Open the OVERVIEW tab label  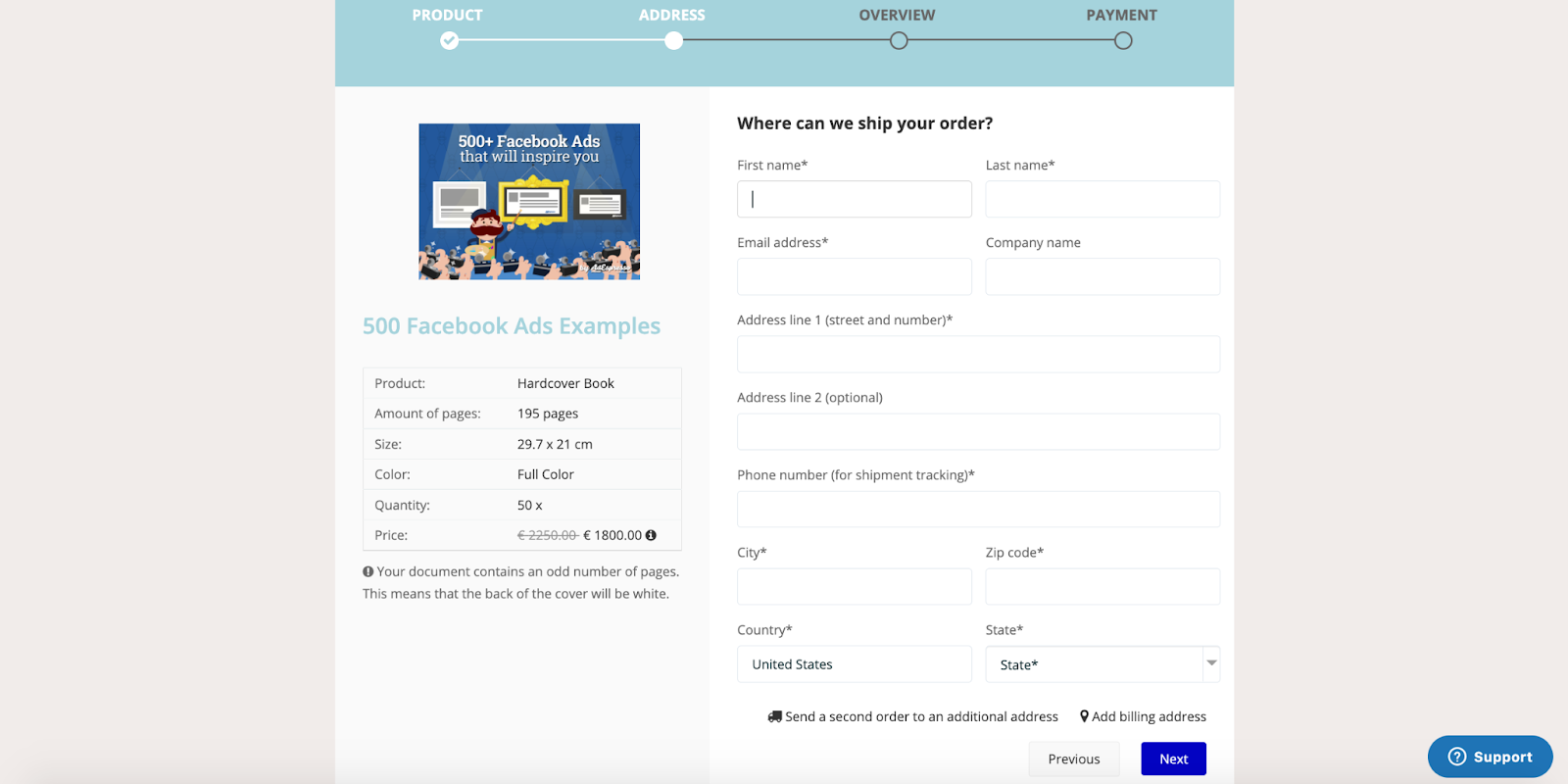pos(897,15)
